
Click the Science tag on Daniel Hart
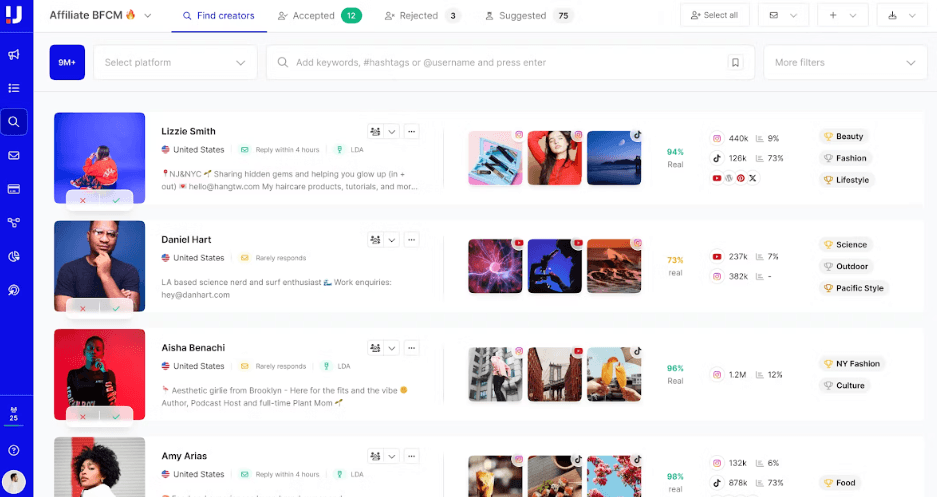(x=845, y=244)
